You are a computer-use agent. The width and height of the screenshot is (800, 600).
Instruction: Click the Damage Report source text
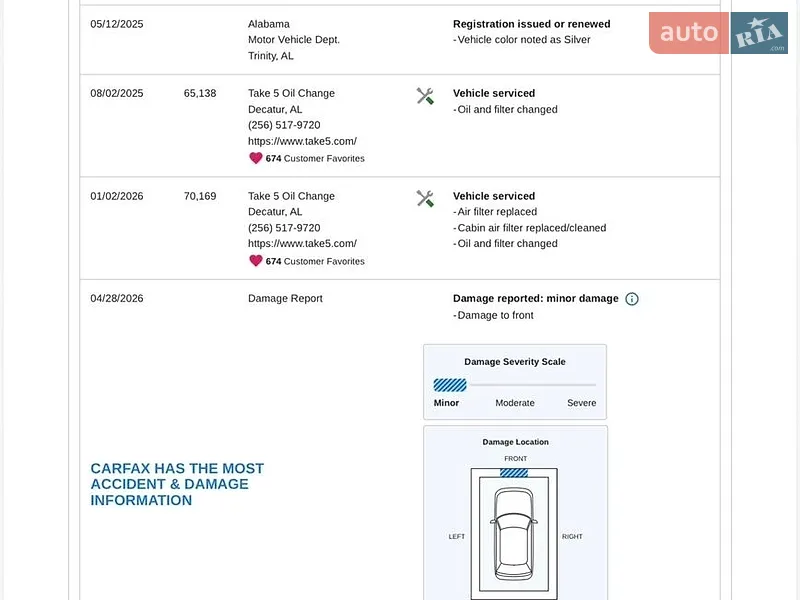285,298
